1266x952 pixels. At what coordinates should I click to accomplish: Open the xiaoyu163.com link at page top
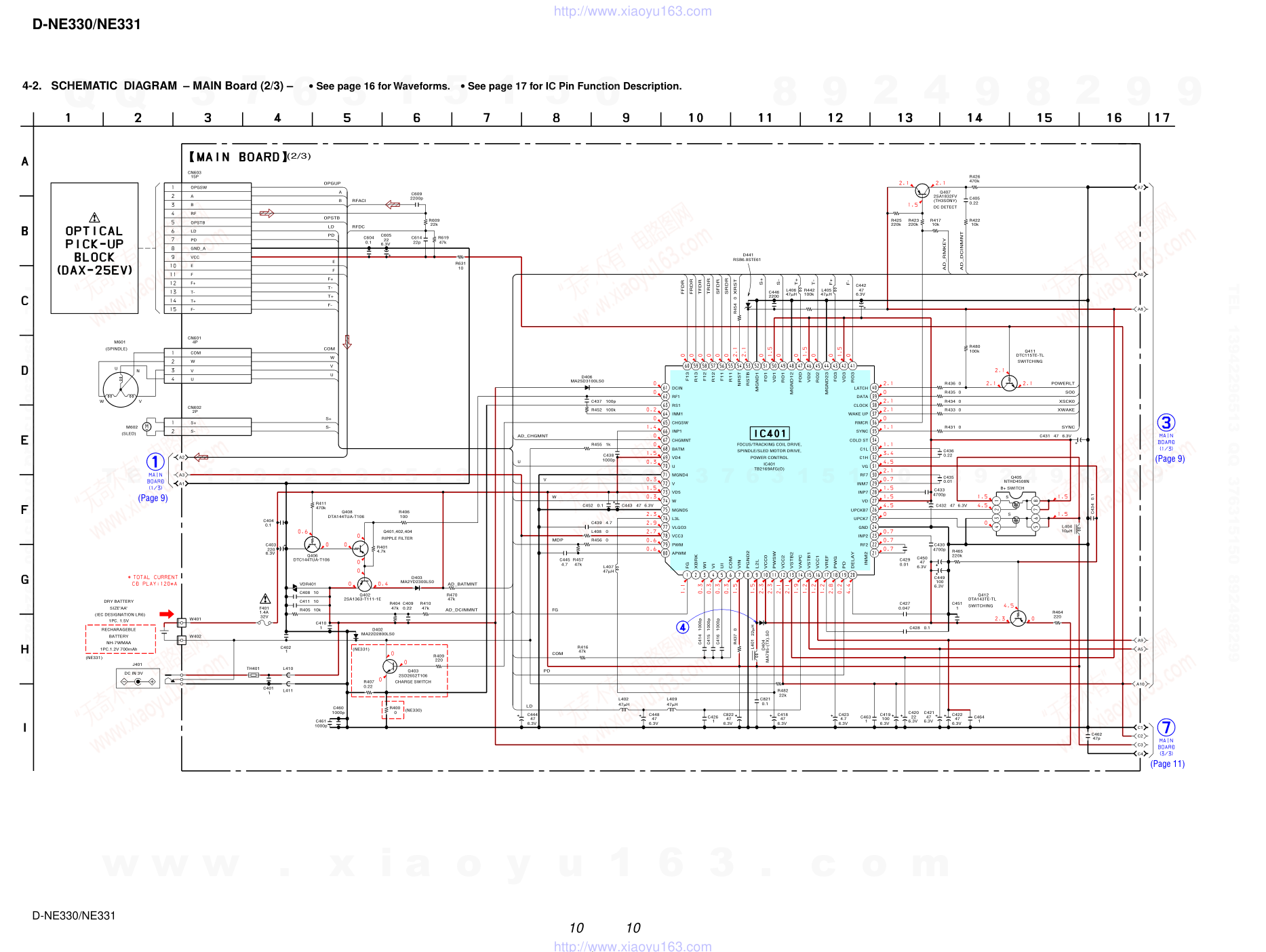[x=633, y=11]
